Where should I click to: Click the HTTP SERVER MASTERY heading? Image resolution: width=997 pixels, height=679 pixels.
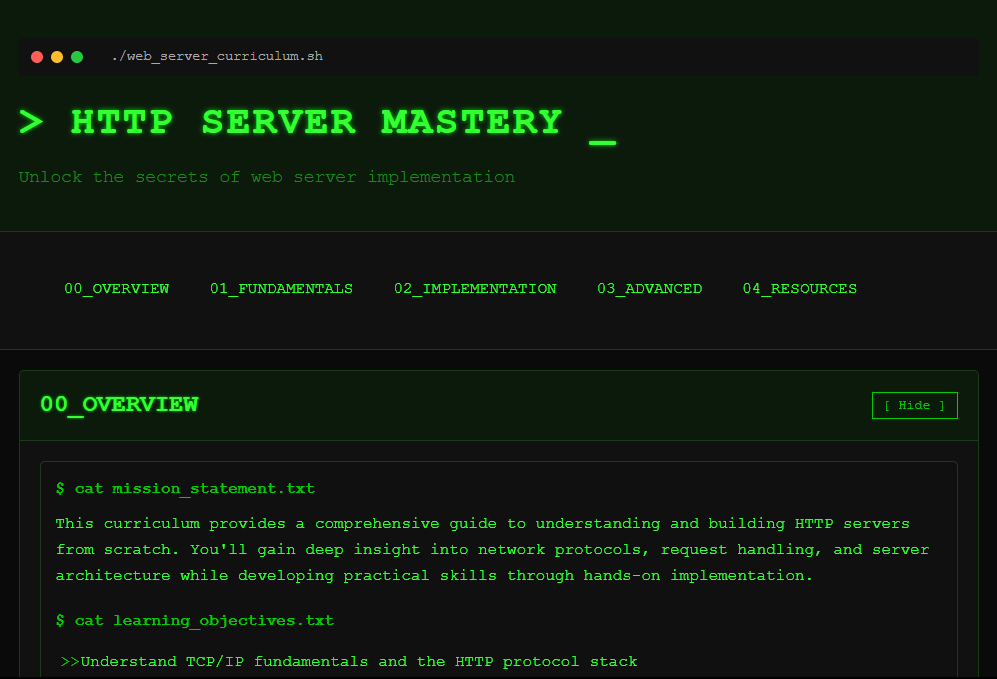click(x=316, y=122)
